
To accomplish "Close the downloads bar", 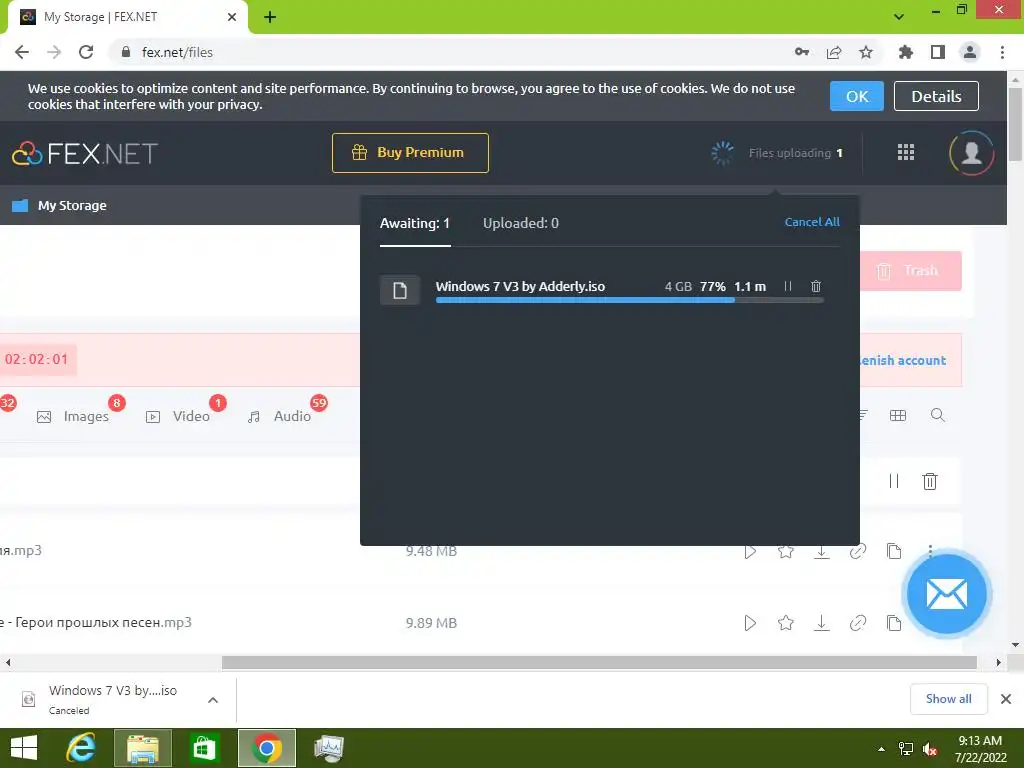I will point(1006,699).
